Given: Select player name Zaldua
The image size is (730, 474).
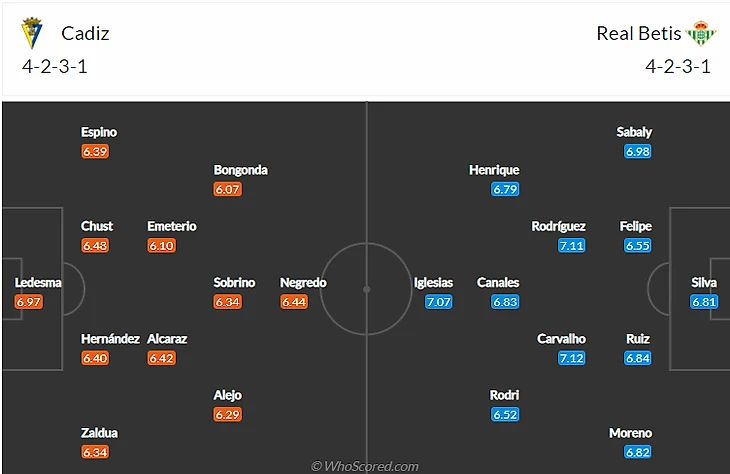Looking at the screenshot, I should coord(99,433).
